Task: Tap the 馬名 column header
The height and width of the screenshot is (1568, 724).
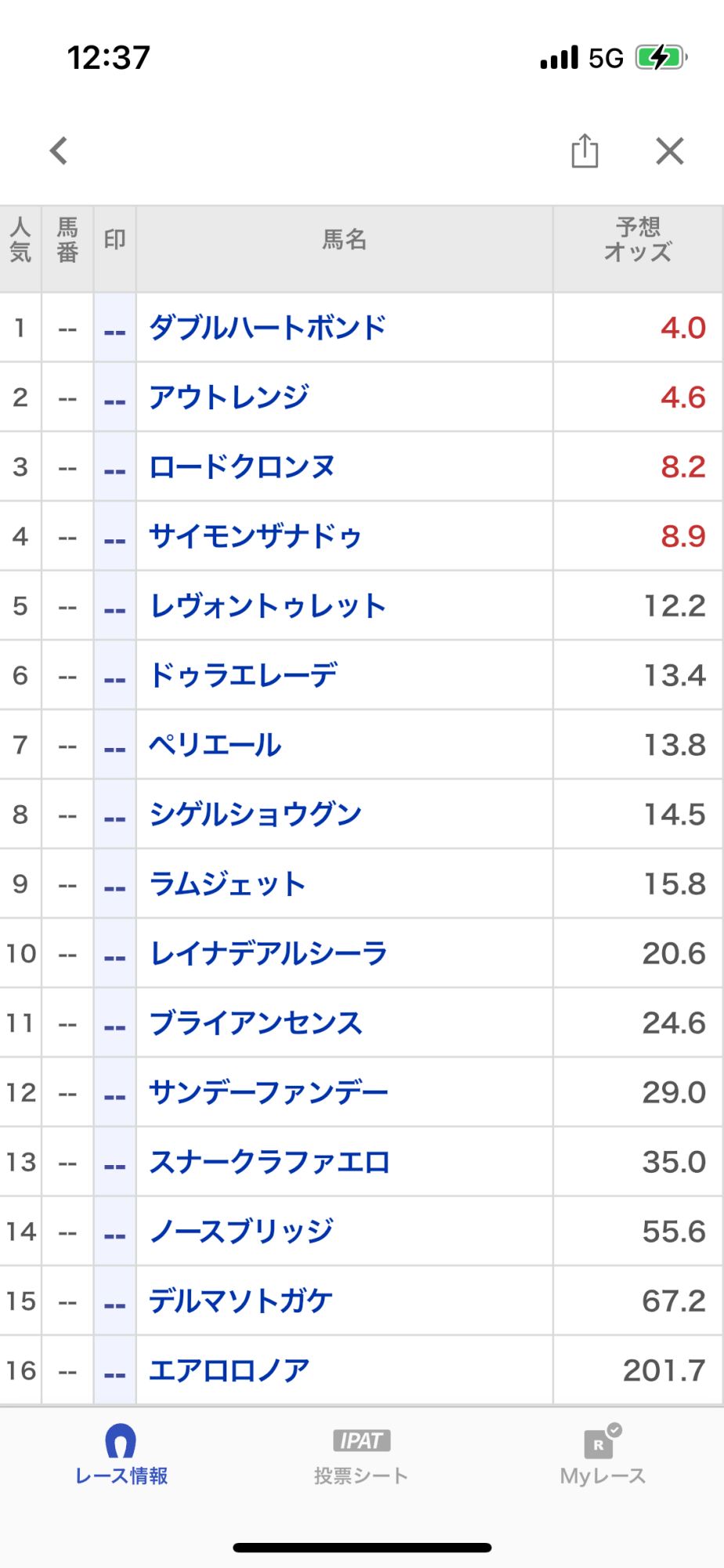Action: click(345, 240)
